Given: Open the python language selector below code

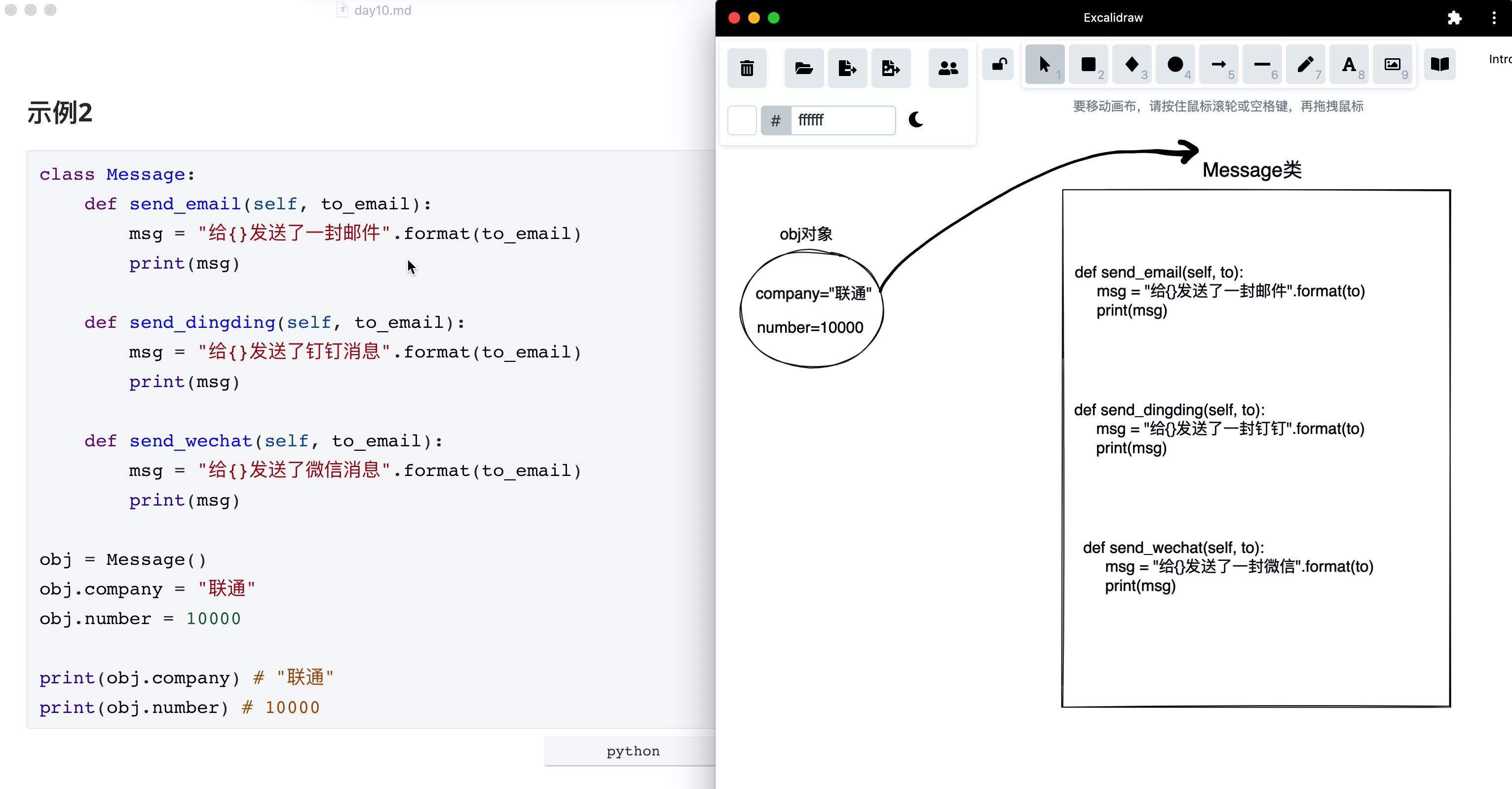Looking at the screenshot, I should click(632, 751).
